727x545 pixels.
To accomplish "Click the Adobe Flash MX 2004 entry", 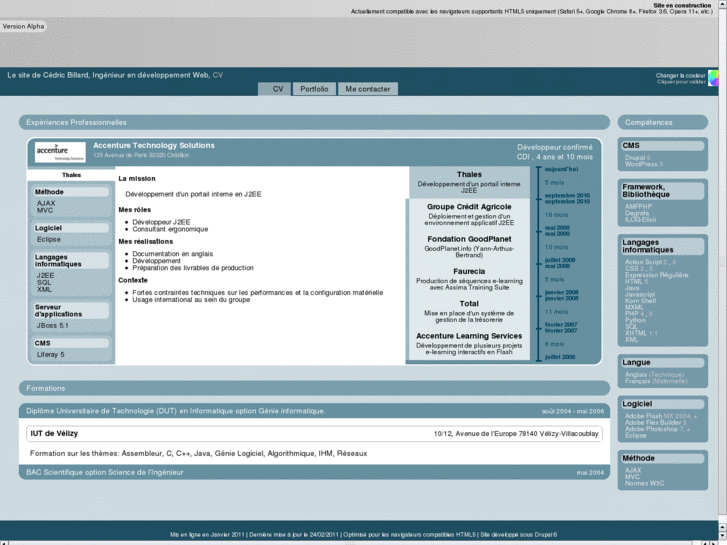I will [660, 416].
